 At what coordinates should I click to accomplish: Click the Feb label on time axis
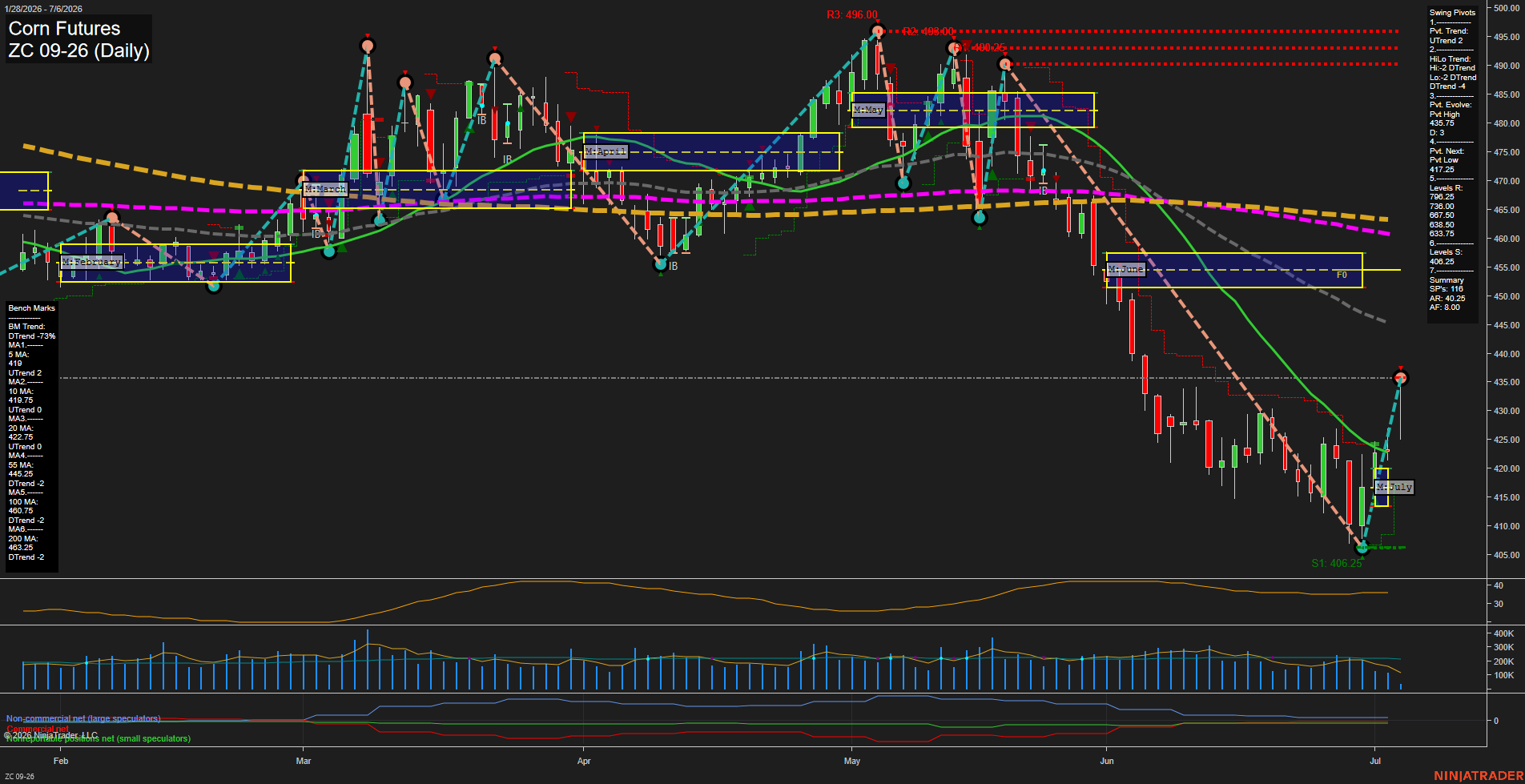(x=61, y=761)
